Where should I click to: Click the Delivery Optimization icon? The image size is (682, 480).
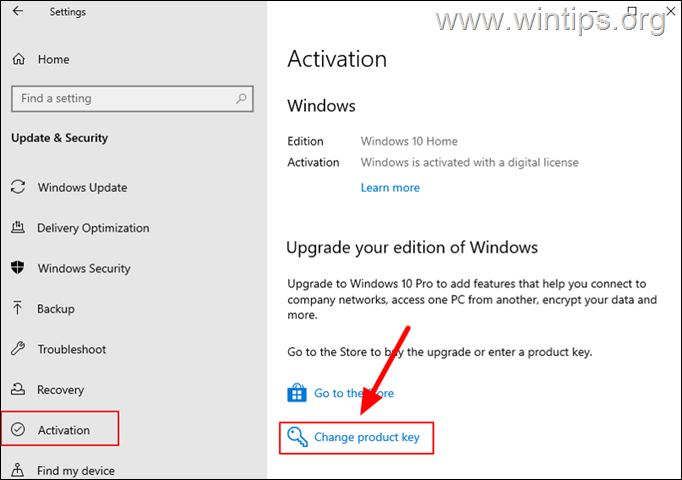(18, 227)
